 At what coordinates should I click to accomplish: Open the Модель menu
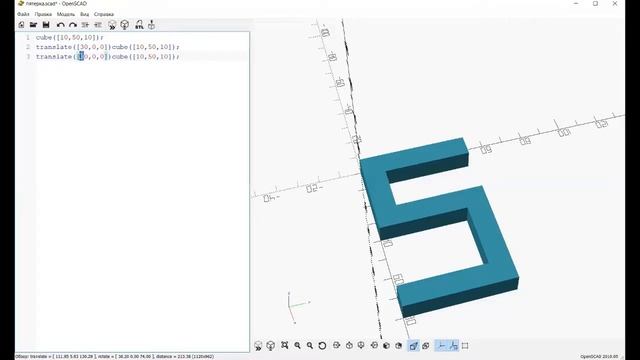(66, 14)
